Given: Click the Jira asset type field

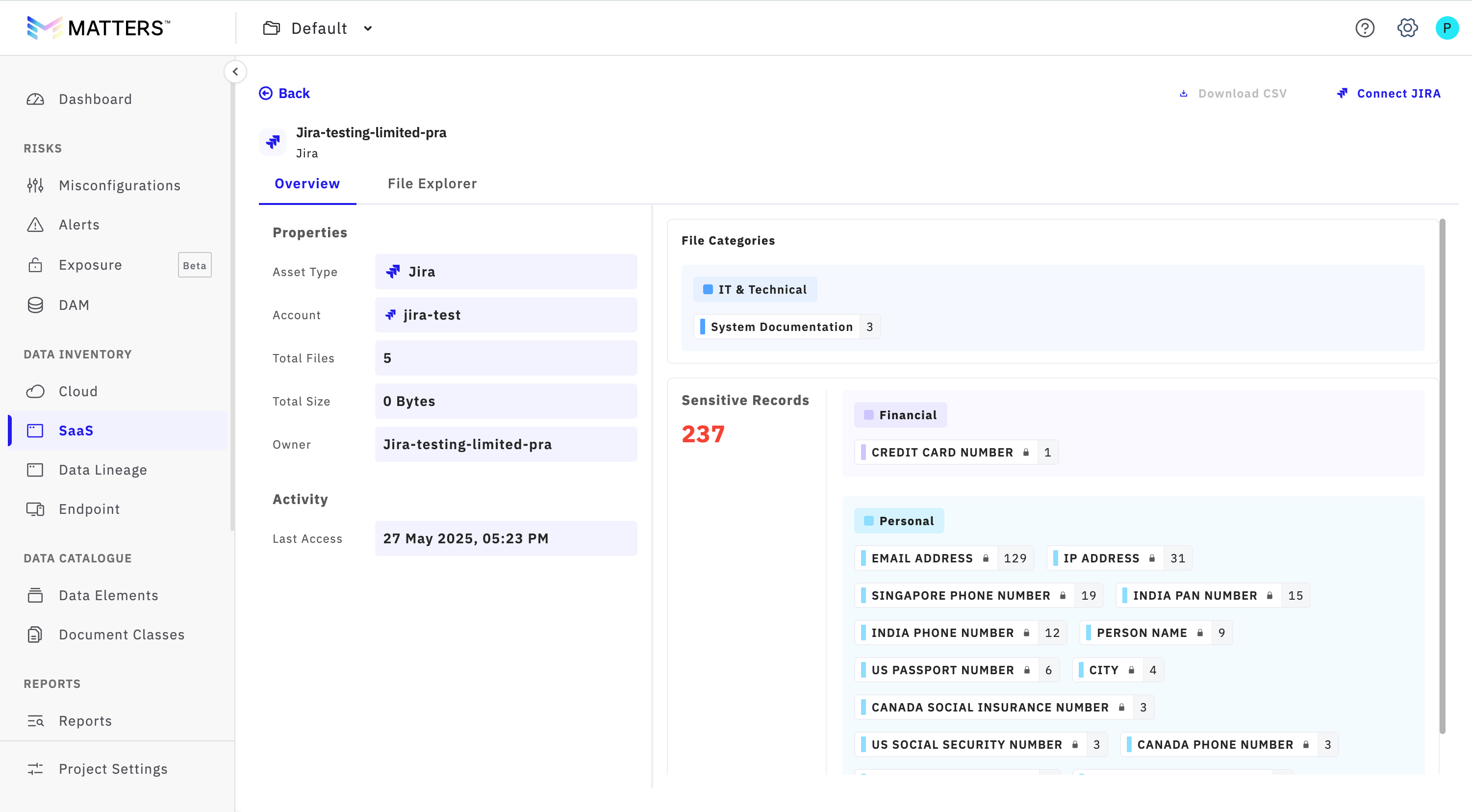Looking at the screenshot, I should coord(506,272).
